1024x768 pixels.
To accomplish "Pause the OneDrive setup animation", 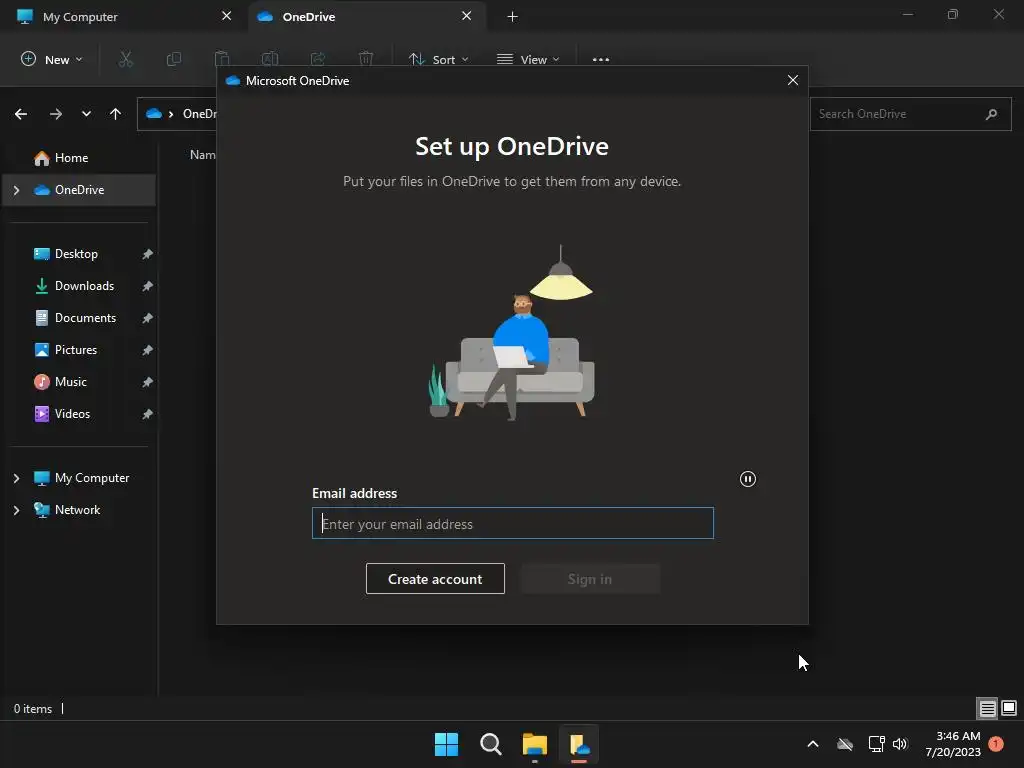I will (748, 479).
